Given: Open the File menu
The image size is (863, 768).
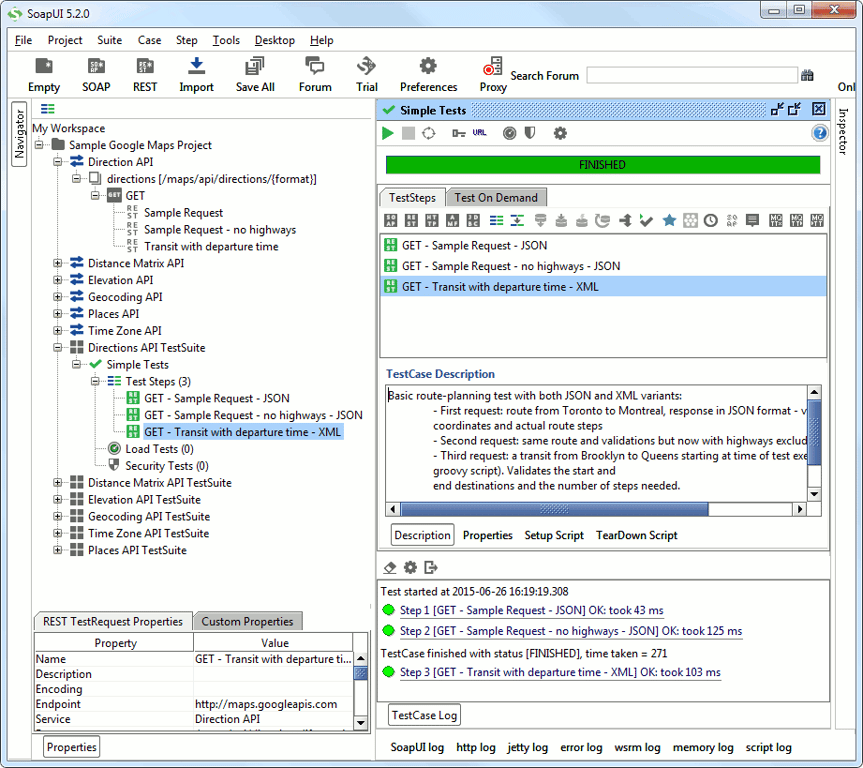Looking at the screenshot, I should coord(23,40).
